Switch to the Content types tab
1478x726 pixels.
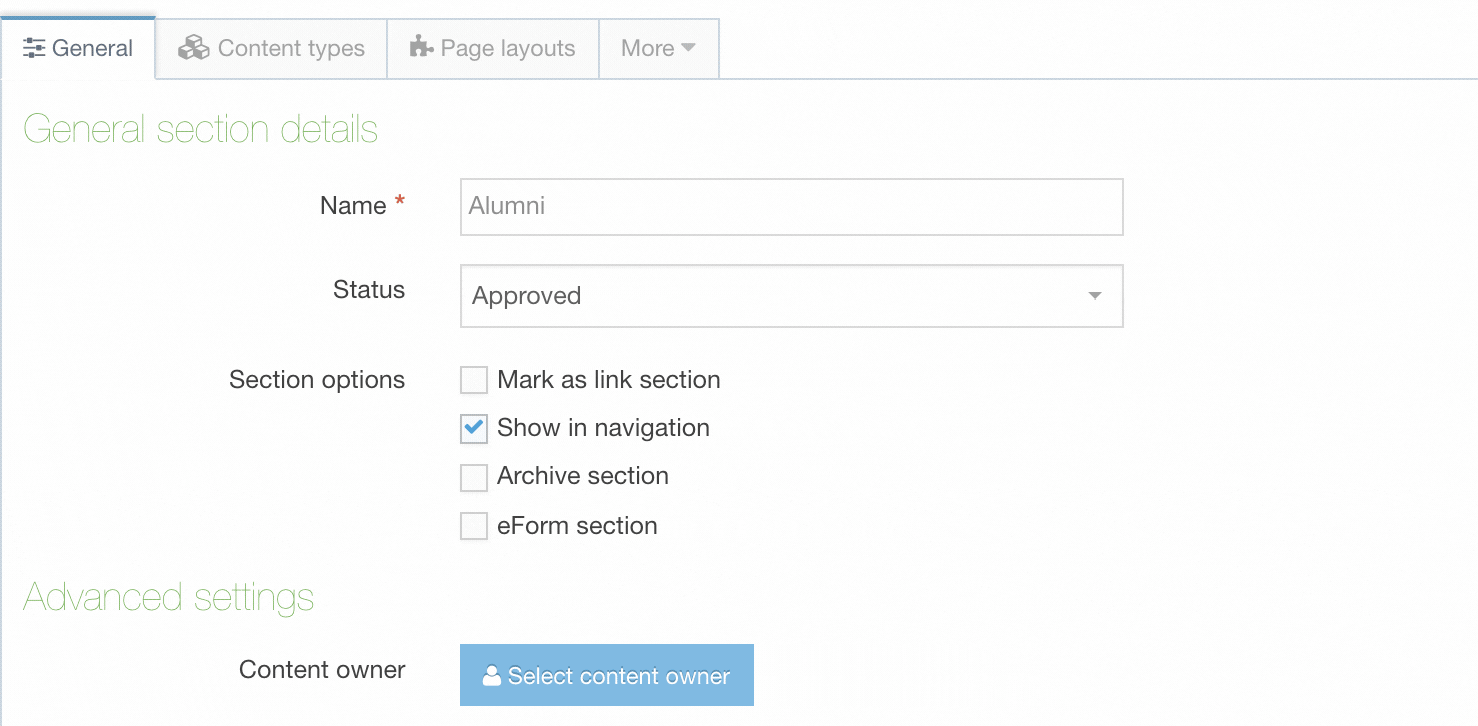coord(290,48)
